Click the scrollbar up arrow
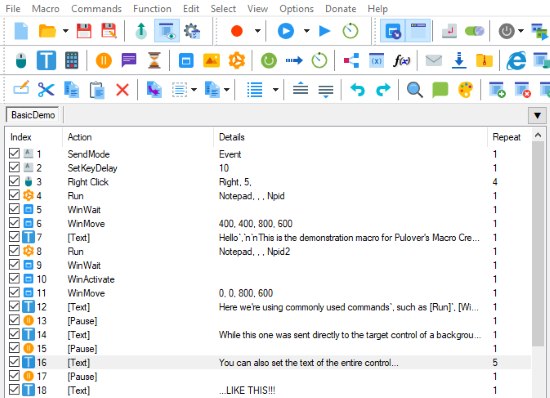This screenshot has width=550, height=398. [x=537, y=135]
